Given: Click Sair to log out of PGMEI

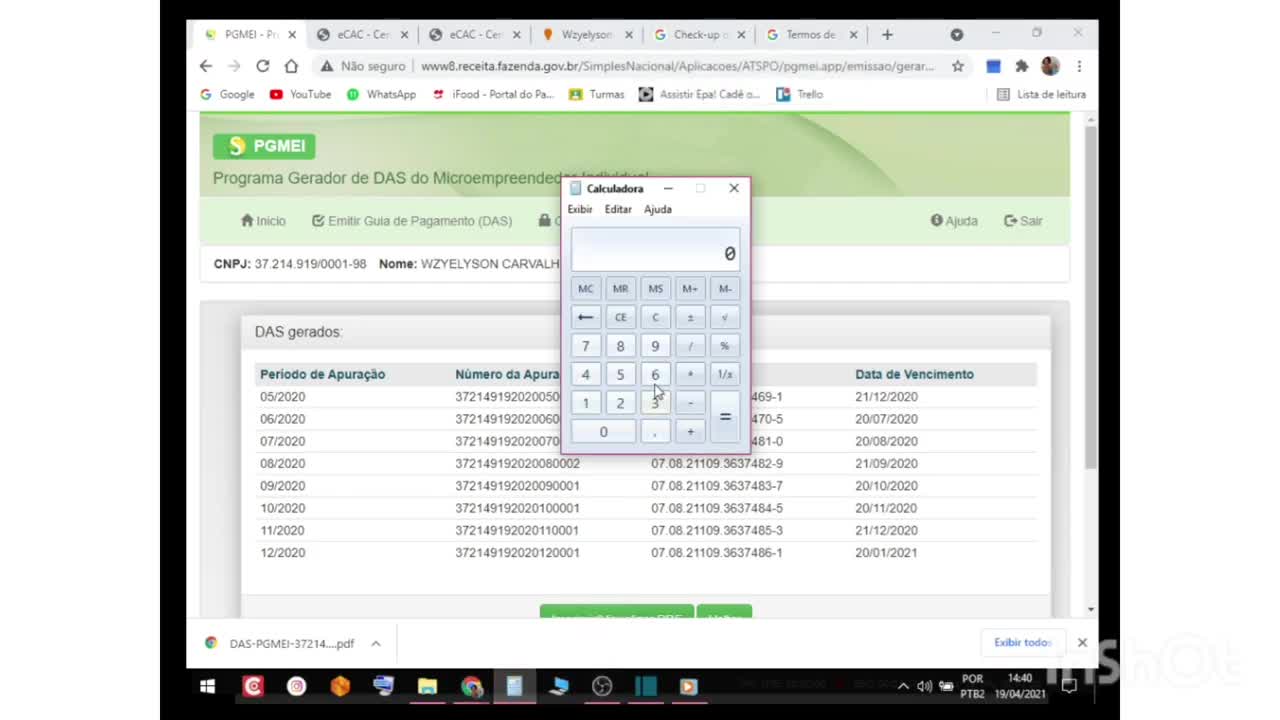Looking at the screenshot, I should 1023,221.
